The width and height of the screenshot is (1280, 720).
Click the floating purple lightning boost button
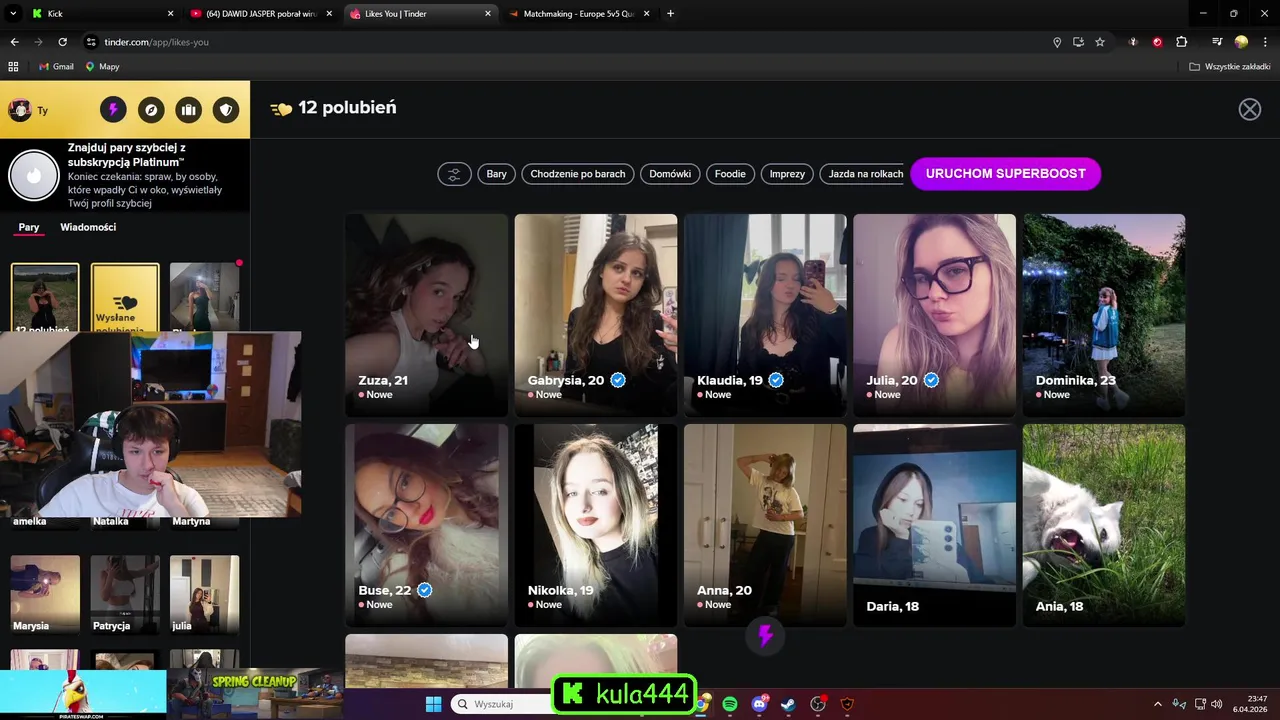point(766,635)
